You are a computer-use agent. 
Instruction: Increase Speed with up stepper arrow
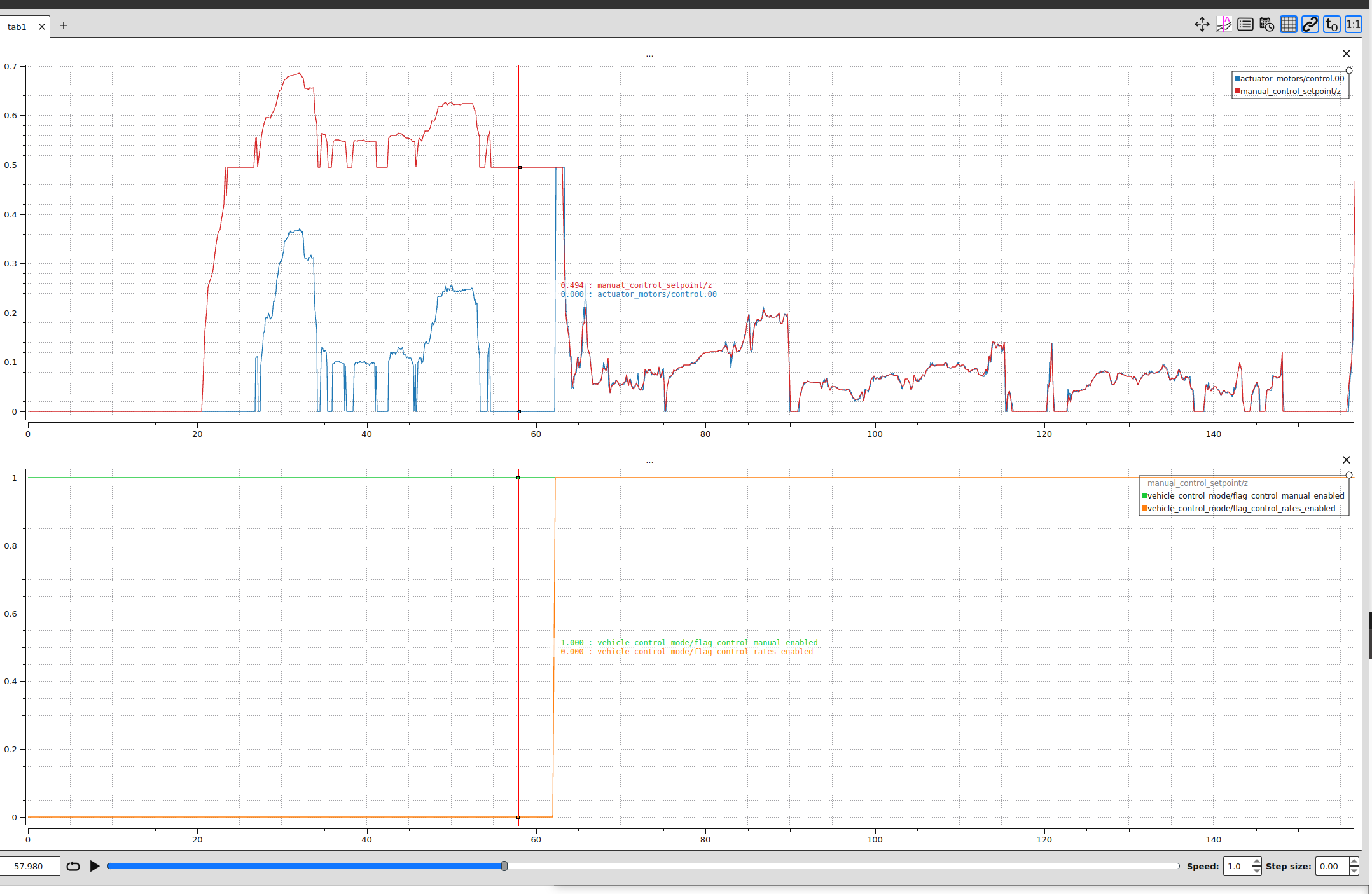pyautogui.click(x=1256, y=862)
